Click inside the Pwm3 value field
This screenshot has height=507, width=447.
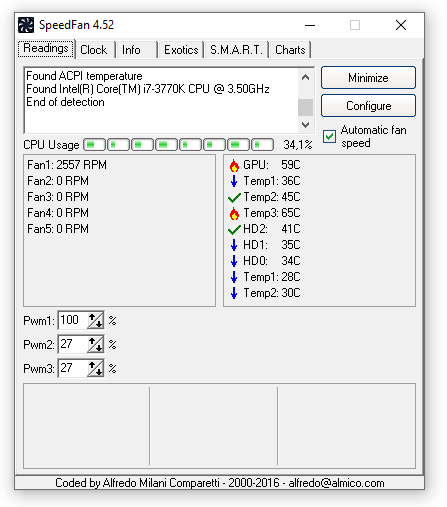(x=73, y=368)
